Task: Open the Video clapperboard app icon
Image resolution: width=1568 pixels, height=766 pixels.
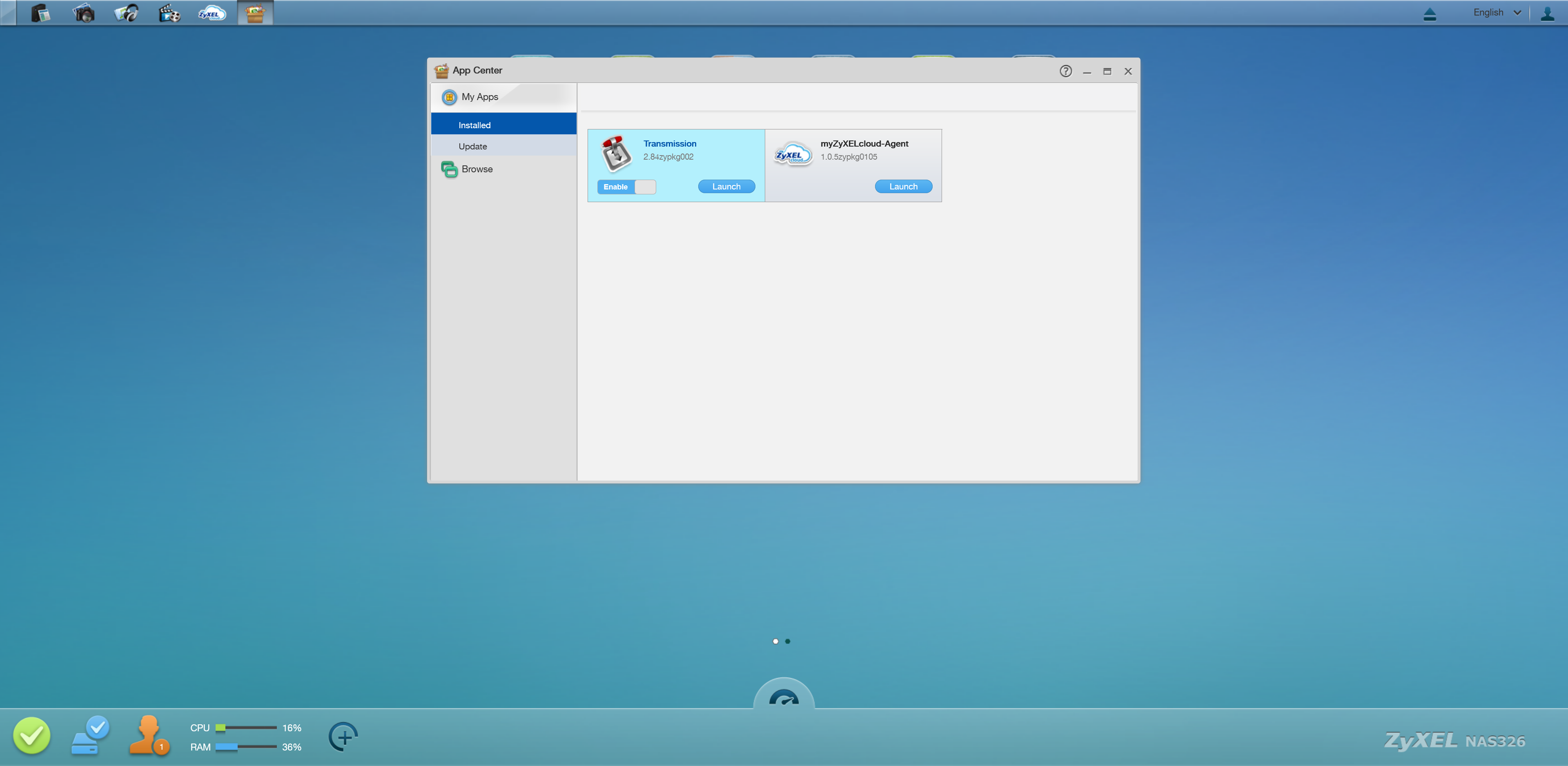Action: coord(169,13)
